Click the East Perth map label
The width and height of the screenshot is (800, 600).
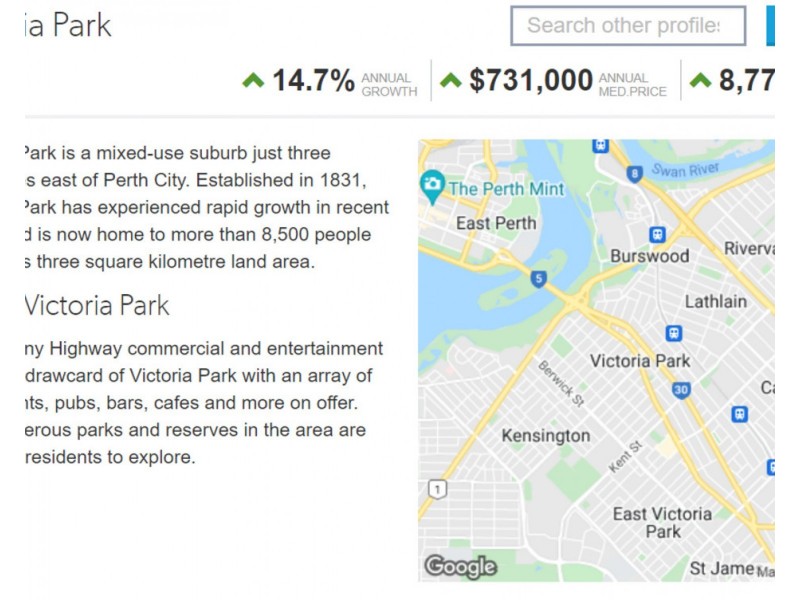point(496,223)
